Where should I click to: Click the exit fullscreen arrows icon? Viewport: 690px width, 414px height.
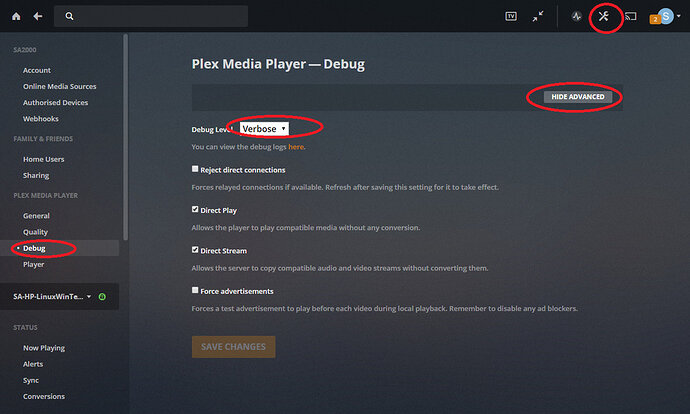point(538,16)
